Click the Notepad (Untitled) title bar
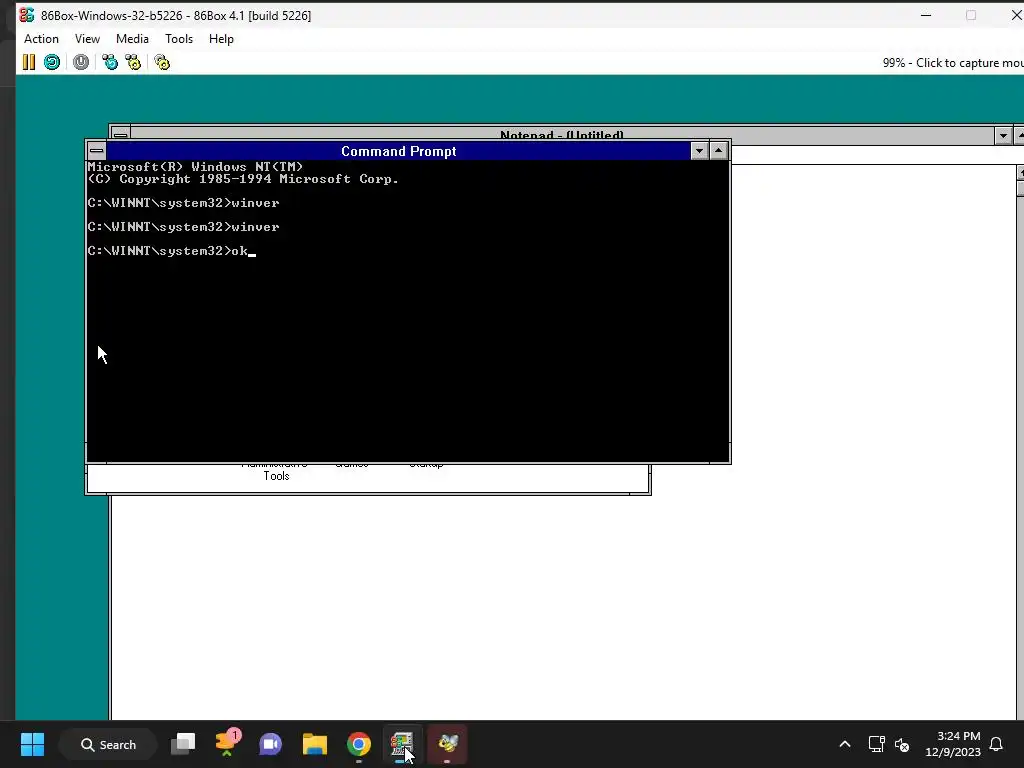 click(562, 133)
